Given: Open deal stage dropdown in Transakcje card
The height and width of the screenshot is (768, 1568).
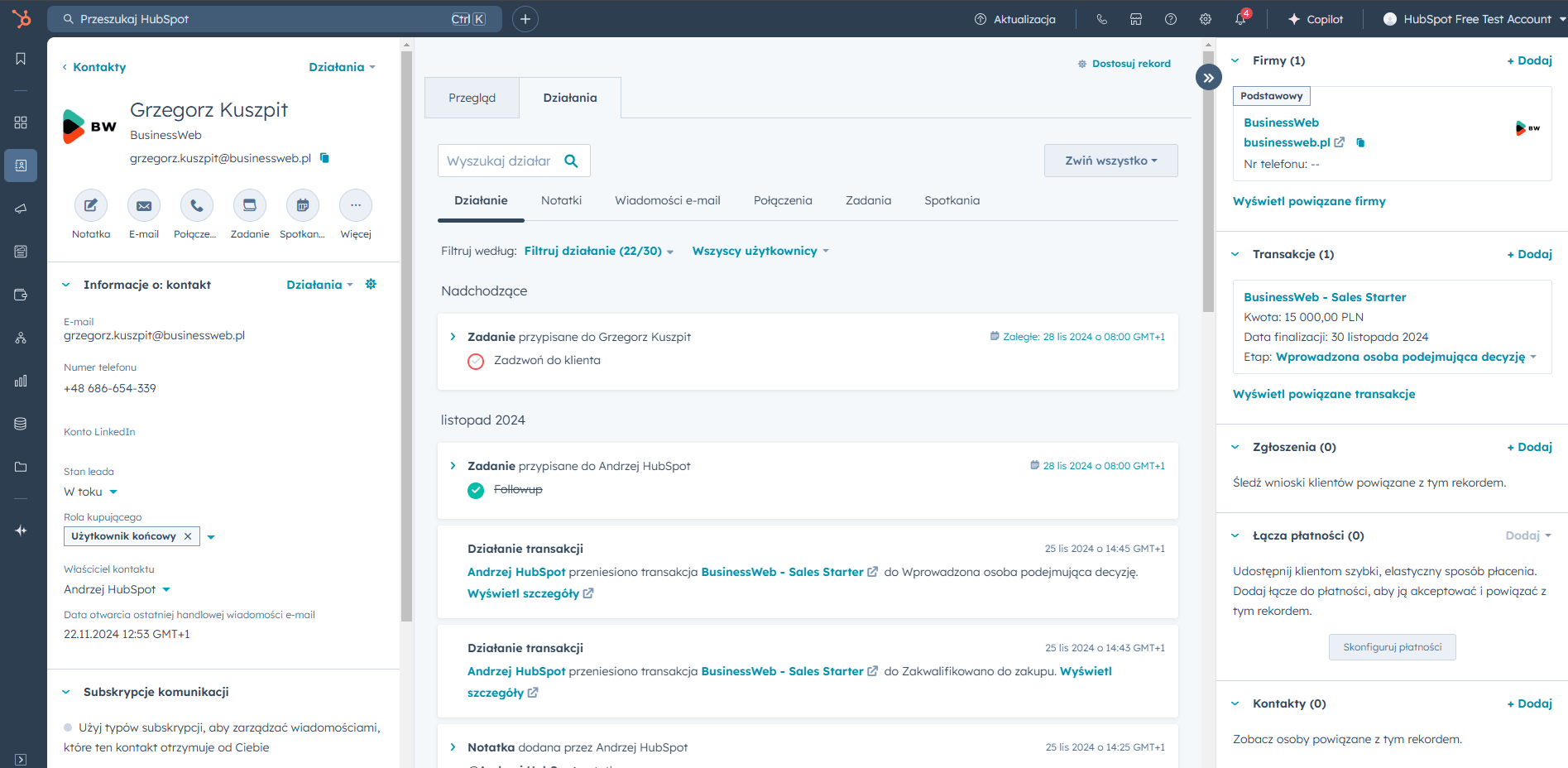Looking at the screenshot, I should click(1407, 357).
